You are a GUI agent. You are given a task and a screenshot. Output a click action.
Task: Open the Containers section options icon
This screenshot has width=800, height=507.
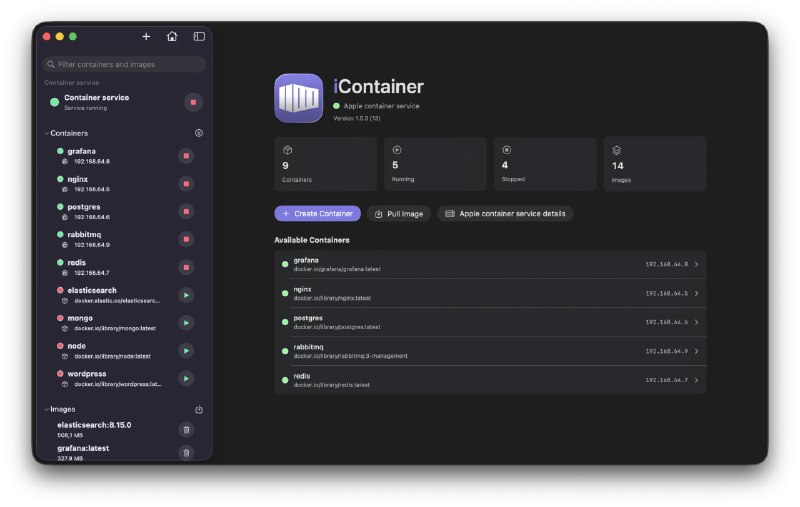coord(199,133)
